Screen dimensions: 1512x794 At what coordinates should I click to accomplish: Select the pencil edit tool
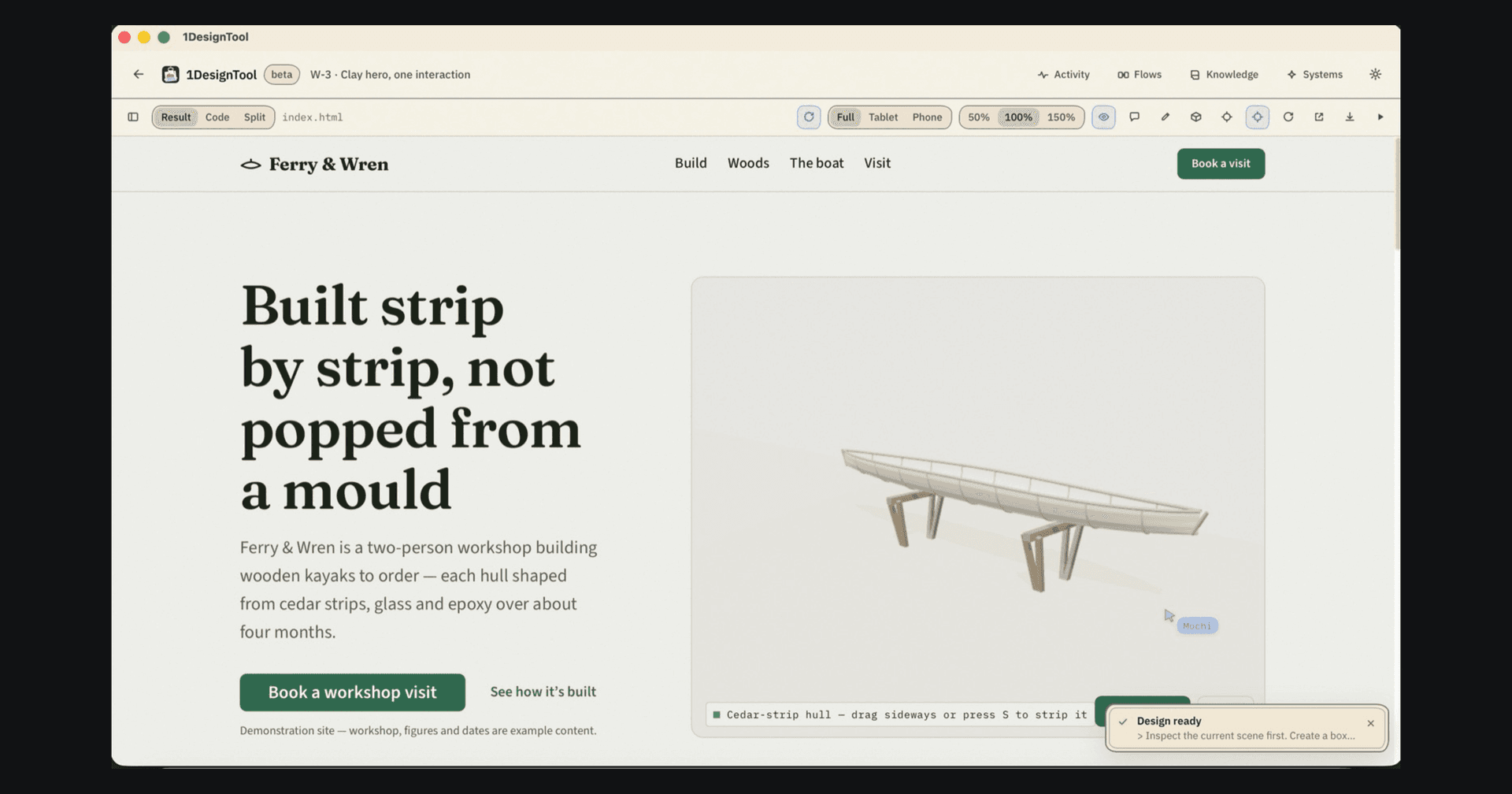(x=1165, y=117)
